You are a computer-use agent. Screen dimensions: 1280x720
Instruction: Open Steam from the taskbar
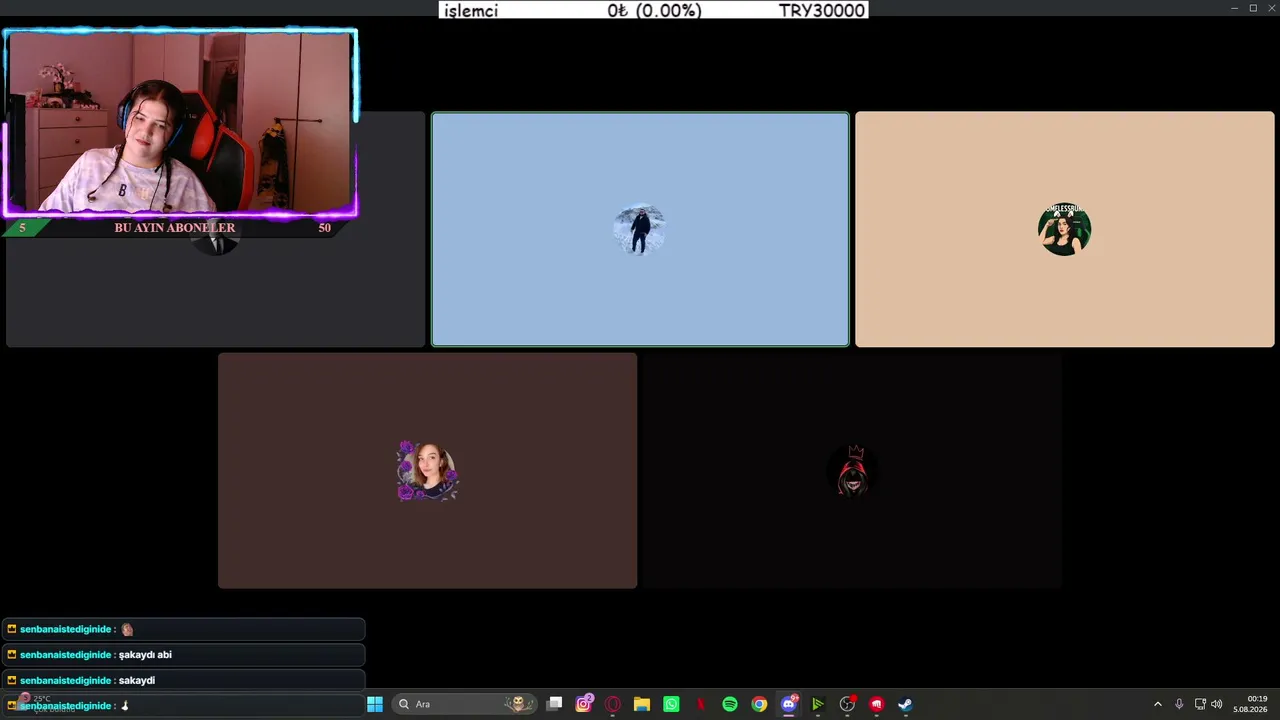[906, 704]
